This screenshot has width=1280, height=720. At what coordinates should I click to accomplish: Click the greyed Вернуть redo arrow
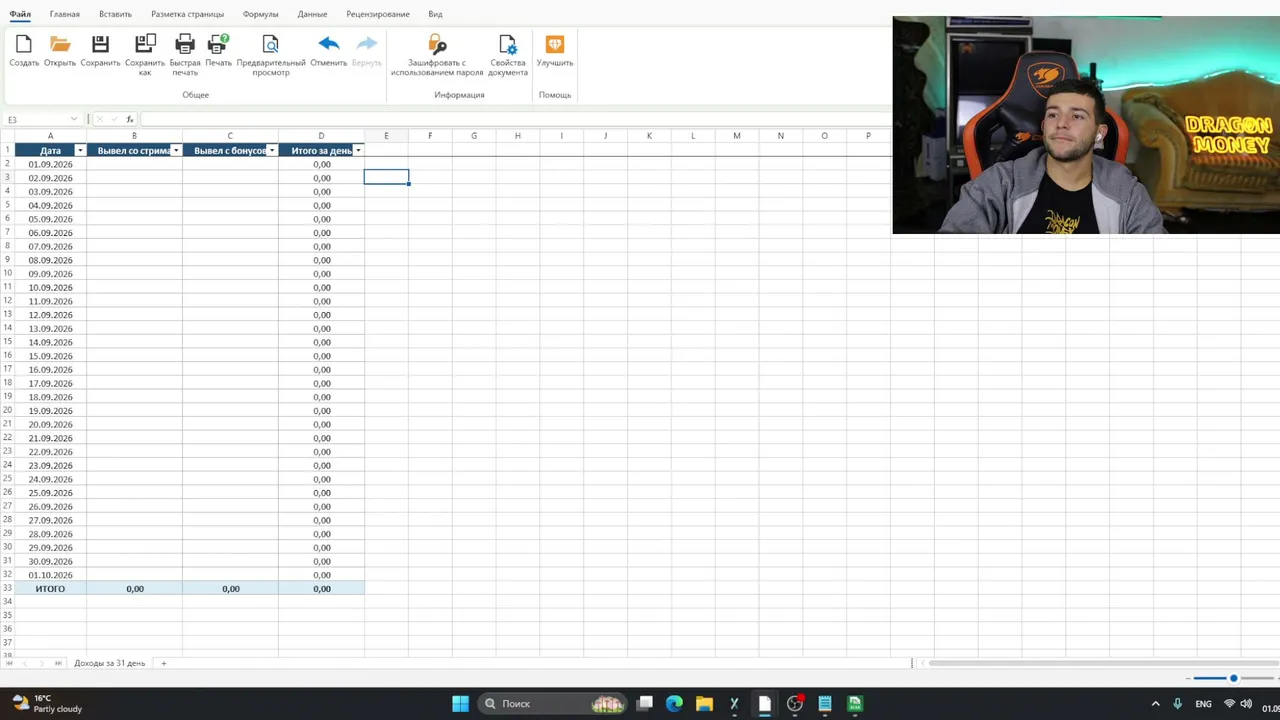click(367, 44)
